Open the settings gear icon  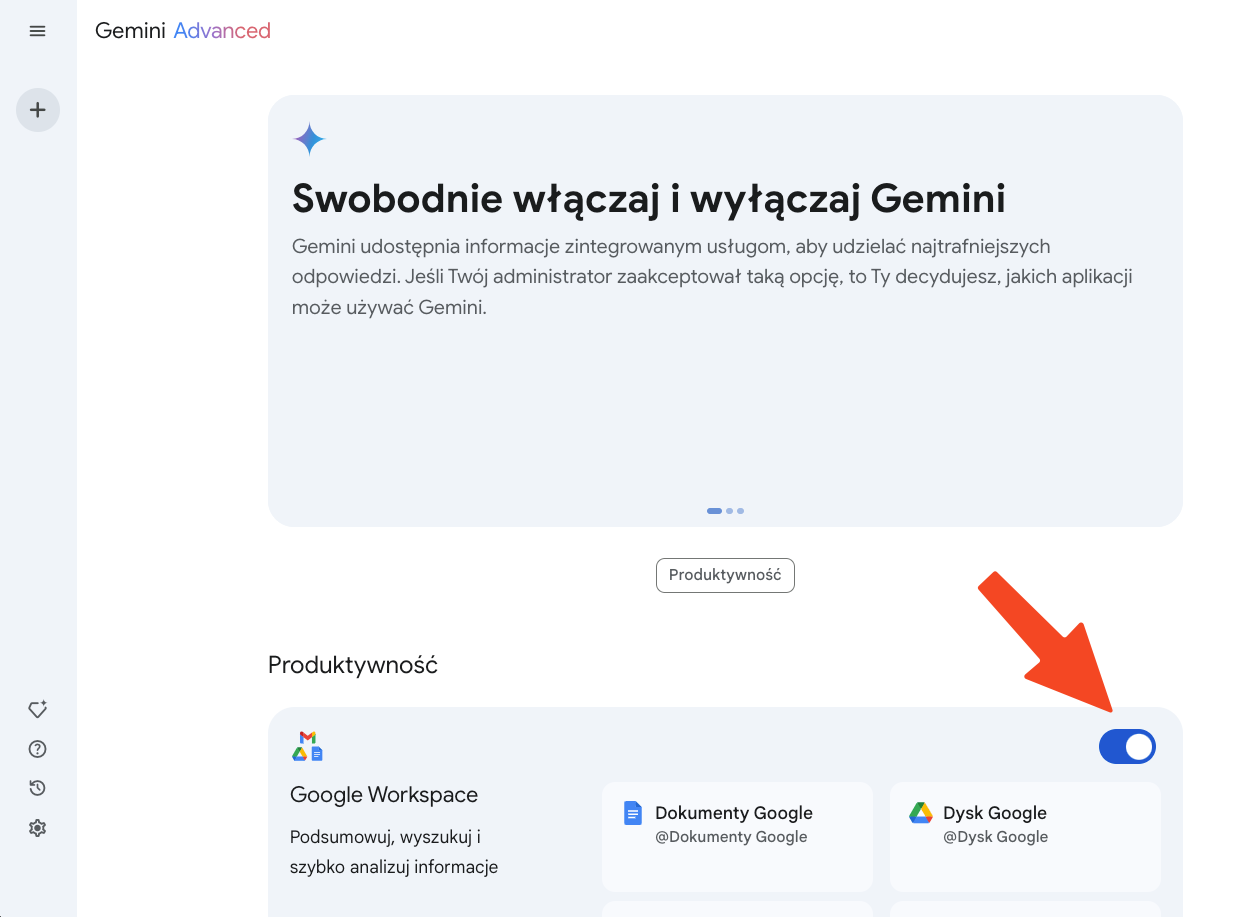coord(38,828)
